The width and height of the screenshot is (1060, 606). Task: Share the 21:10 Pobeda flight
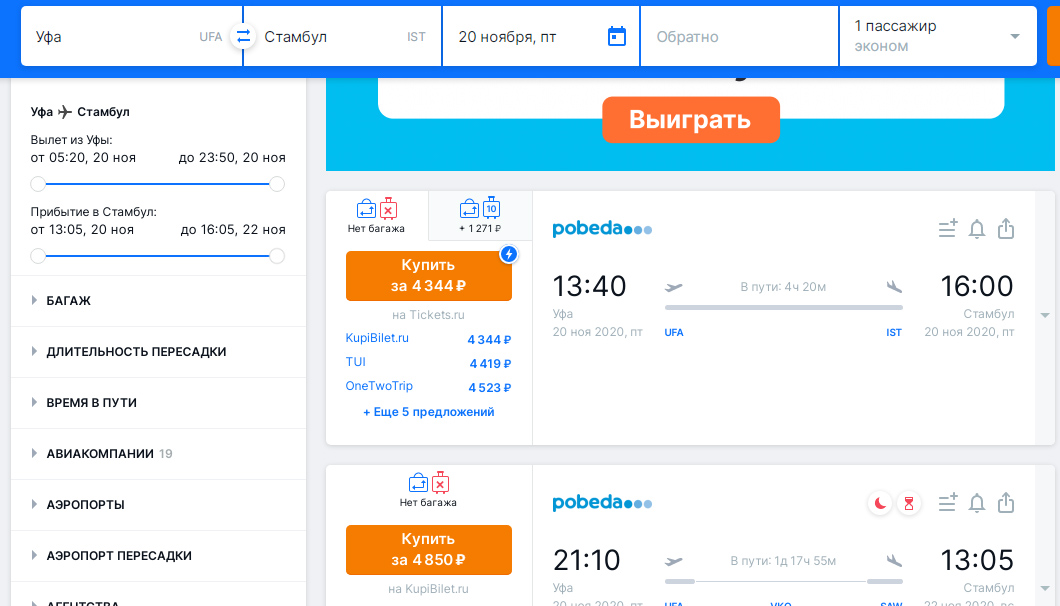[x=1006, y=503]
